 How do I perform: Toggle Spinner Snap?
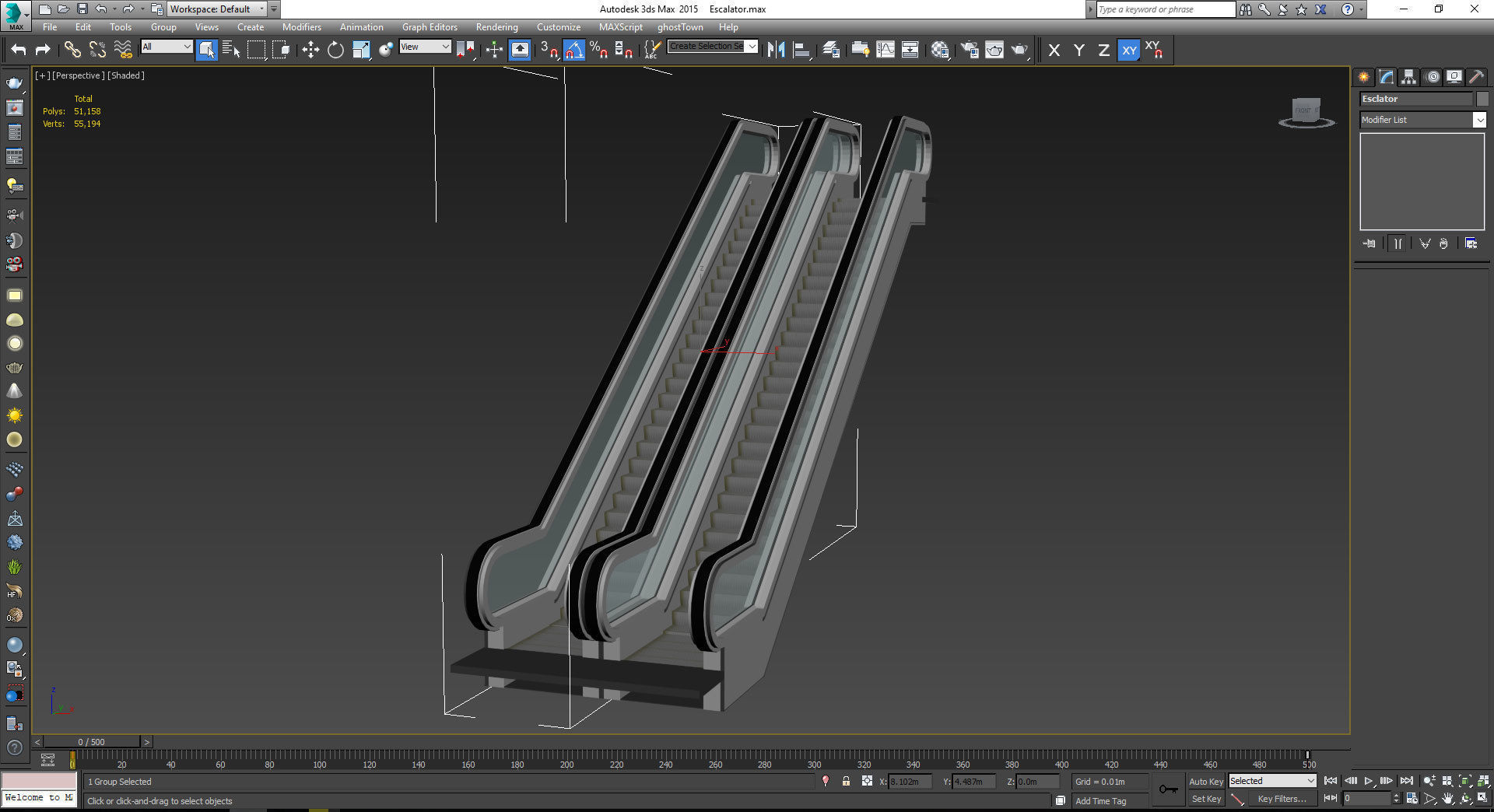pyautogui.click(x=623, y=50)
